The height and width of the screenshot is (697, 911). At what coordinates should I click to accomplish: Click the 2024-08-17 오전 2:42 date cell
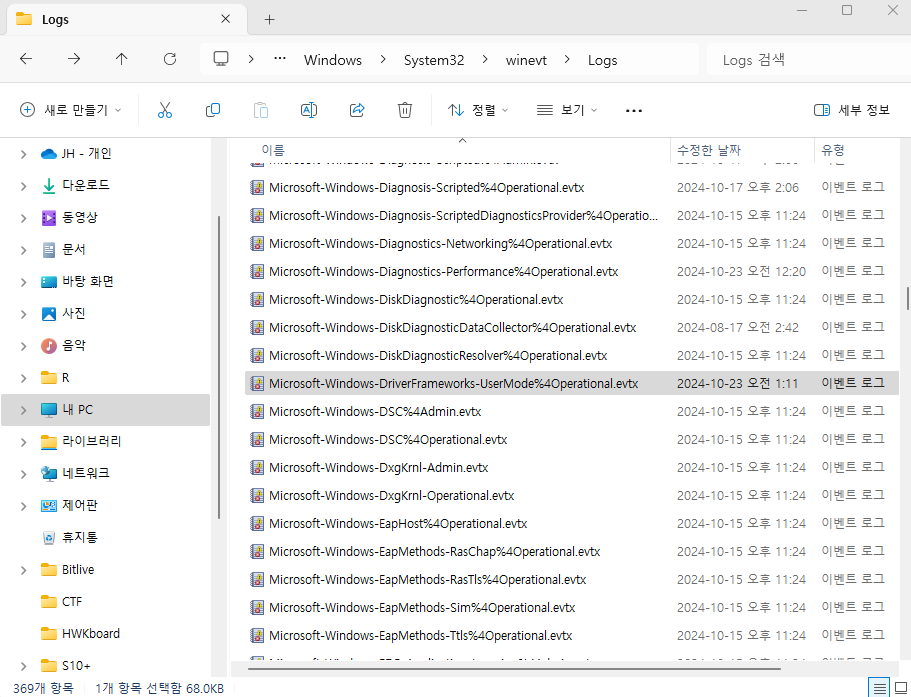(737, 328)
